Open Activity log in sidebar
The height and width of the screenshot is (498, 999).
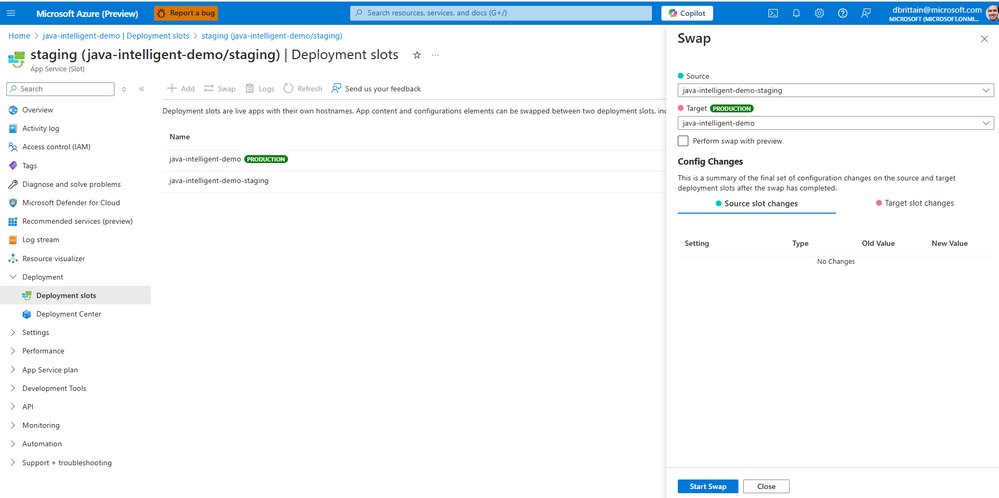(41, 129)
